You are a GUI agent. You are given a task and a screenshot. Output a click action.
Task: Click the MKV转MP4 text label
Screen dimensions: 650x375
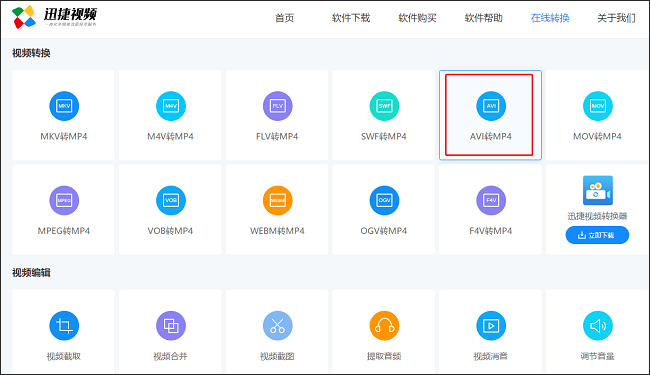(64, 136)
